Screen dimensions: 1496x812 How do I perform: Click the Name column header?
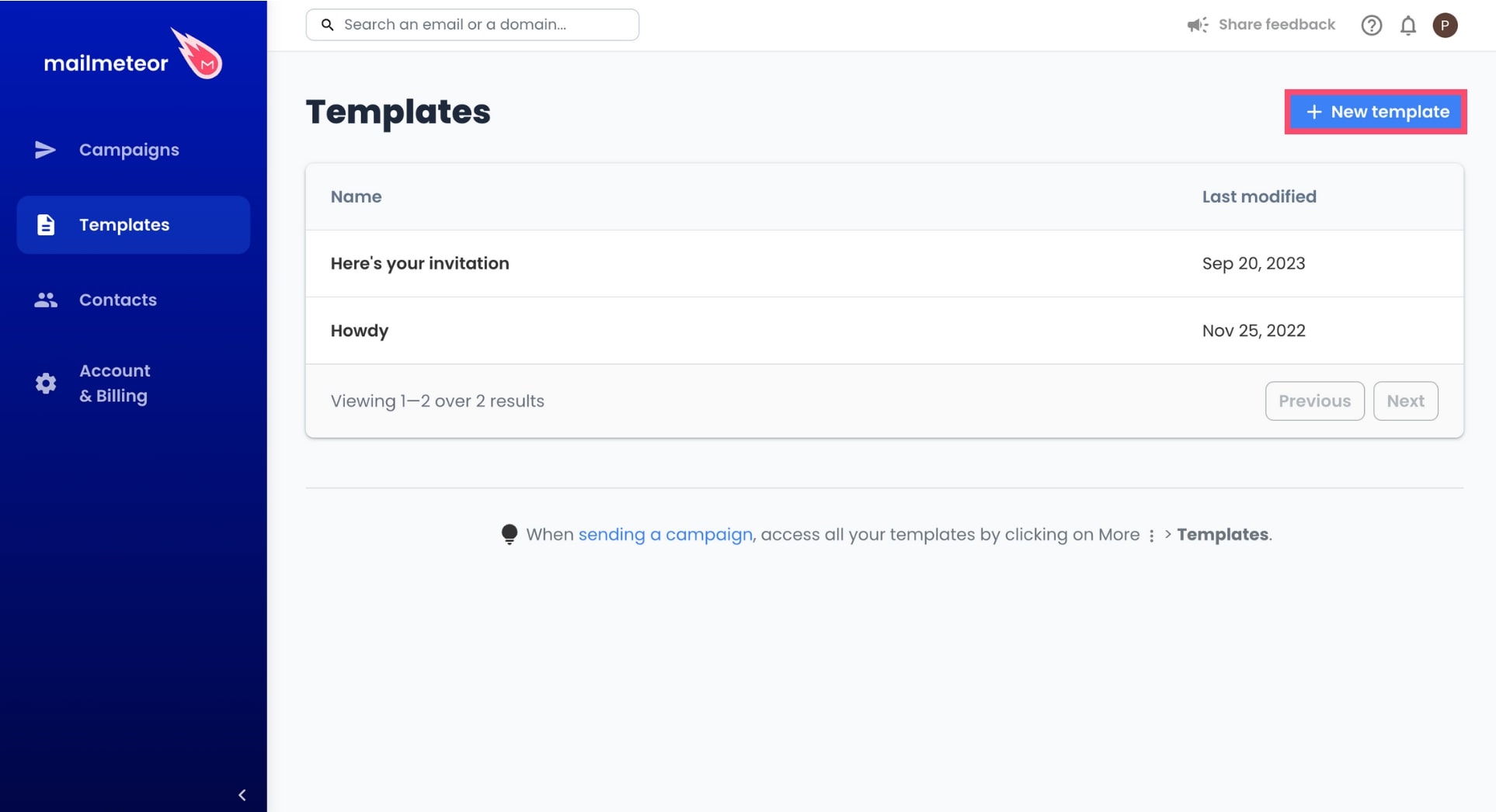[356, 196]
